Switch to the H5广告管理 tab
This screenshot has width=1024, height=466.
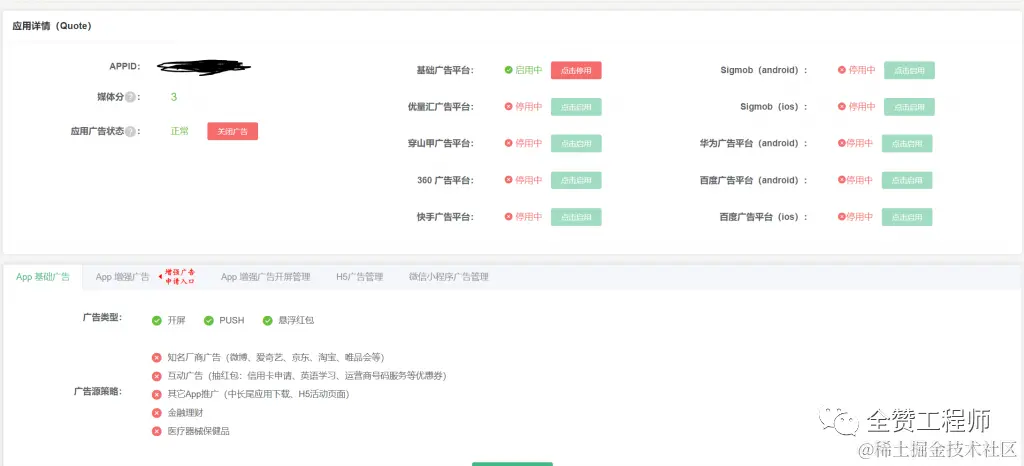pos(359,277)
